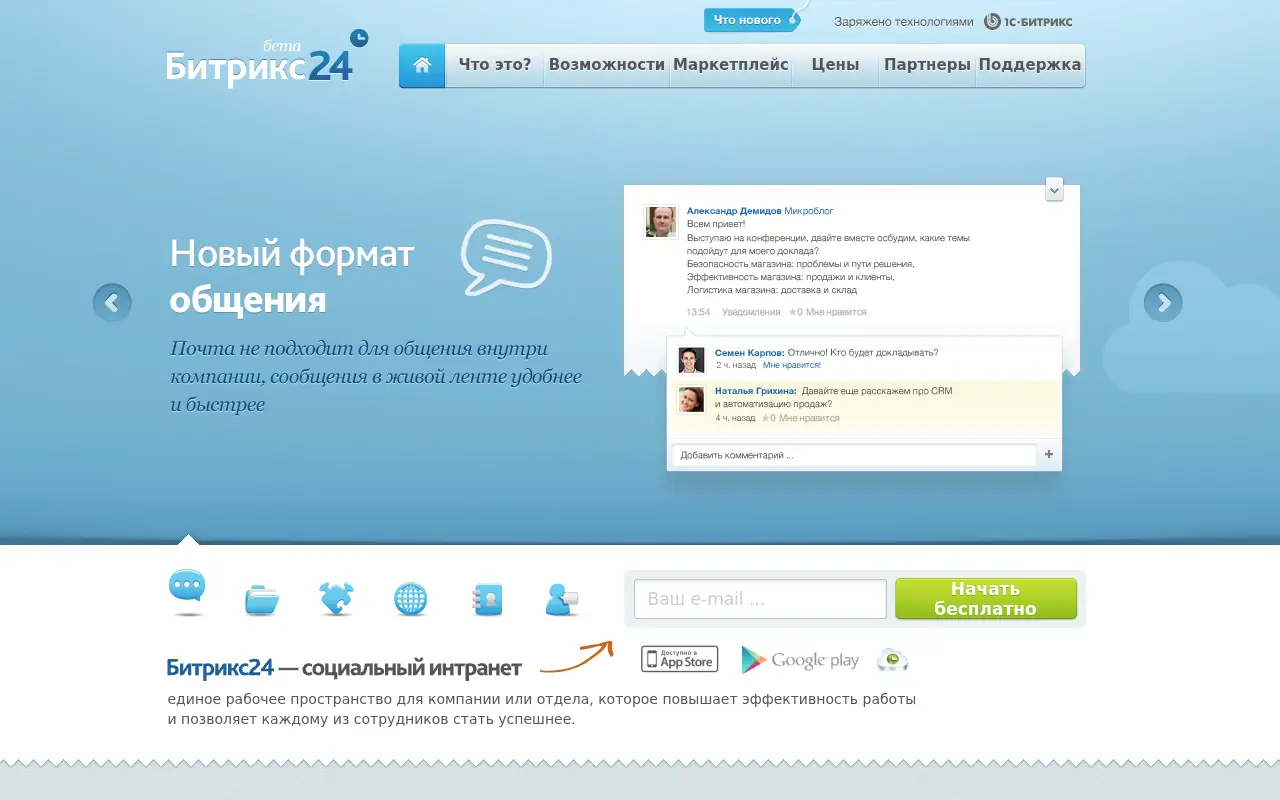Open the Поддержка menu item
The height and width of the screenshot is (800, 1280).
pos(1030,65)
